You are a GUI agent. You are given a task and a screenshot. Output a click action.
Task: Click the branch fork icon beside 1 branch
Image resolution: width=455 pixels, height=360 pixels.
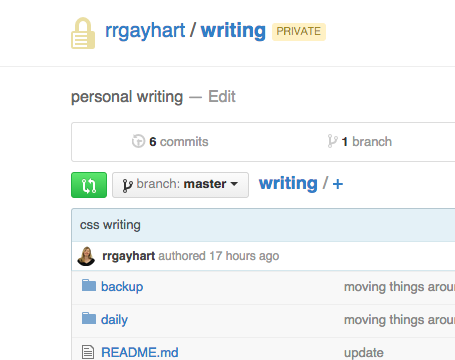click(332, 141)
